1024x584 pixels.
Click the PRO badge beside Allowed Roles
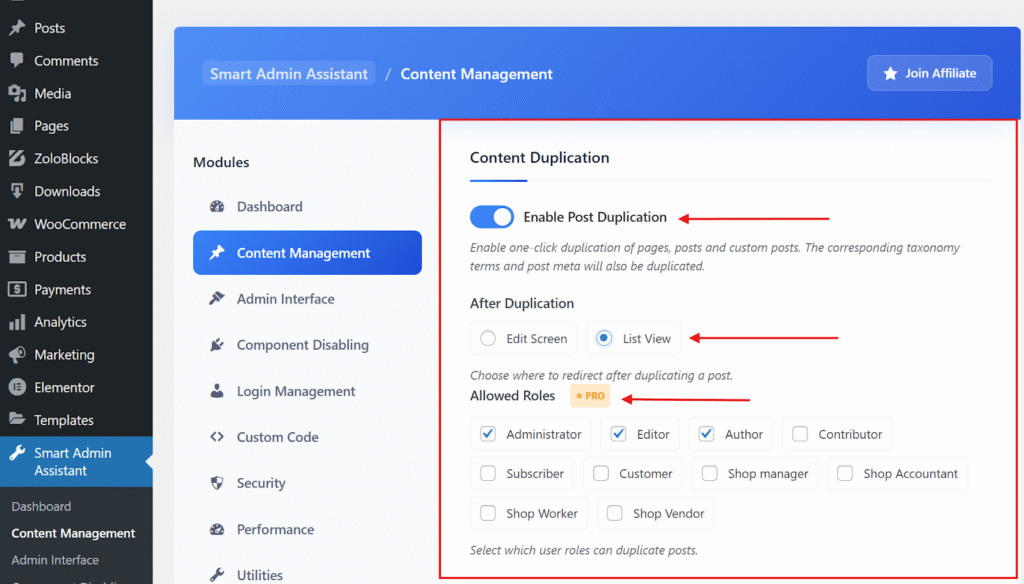point(590,396)
